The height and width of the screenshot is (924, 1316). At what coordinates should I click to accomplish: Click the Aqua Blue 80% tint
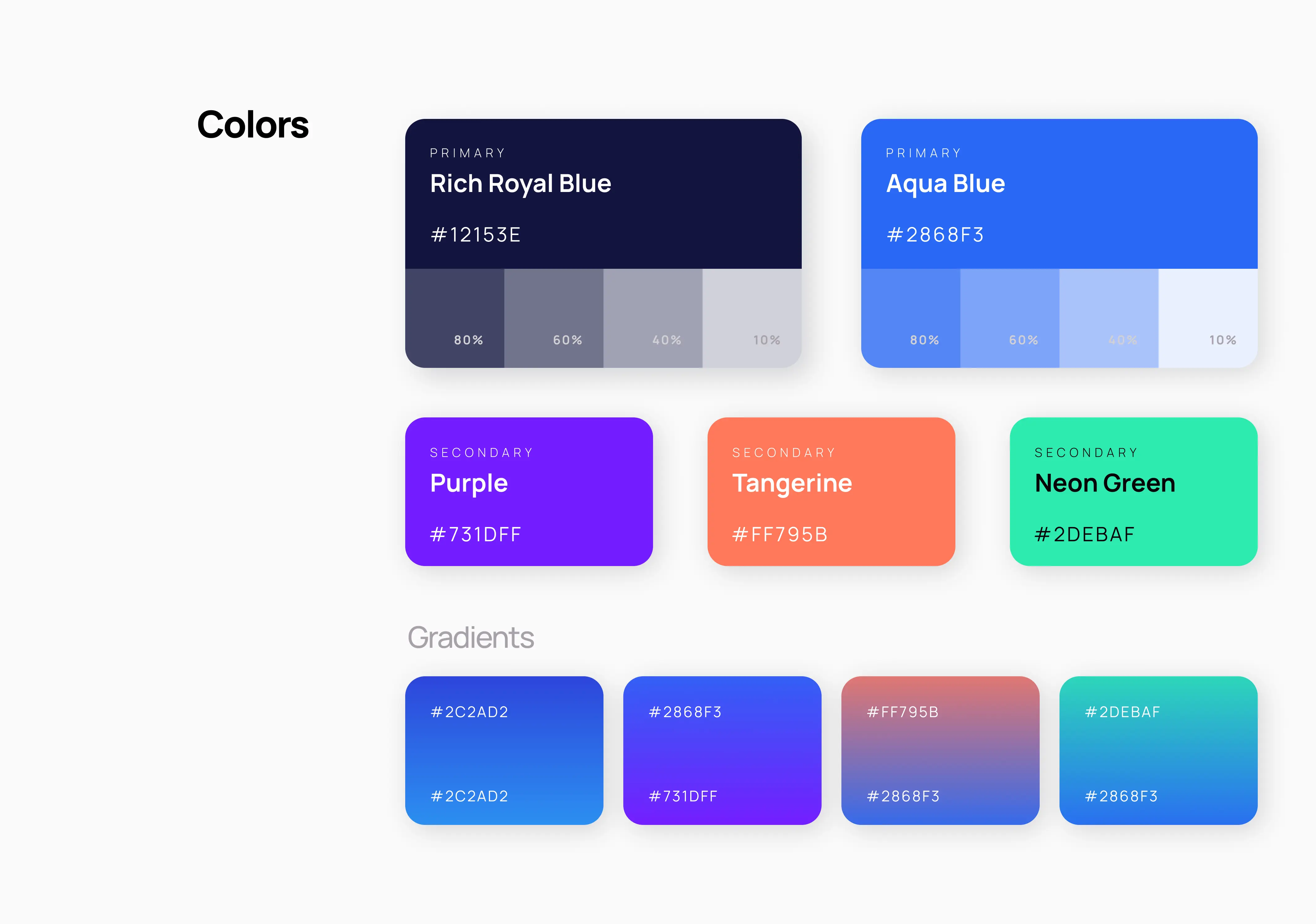[x=910, y=318]
